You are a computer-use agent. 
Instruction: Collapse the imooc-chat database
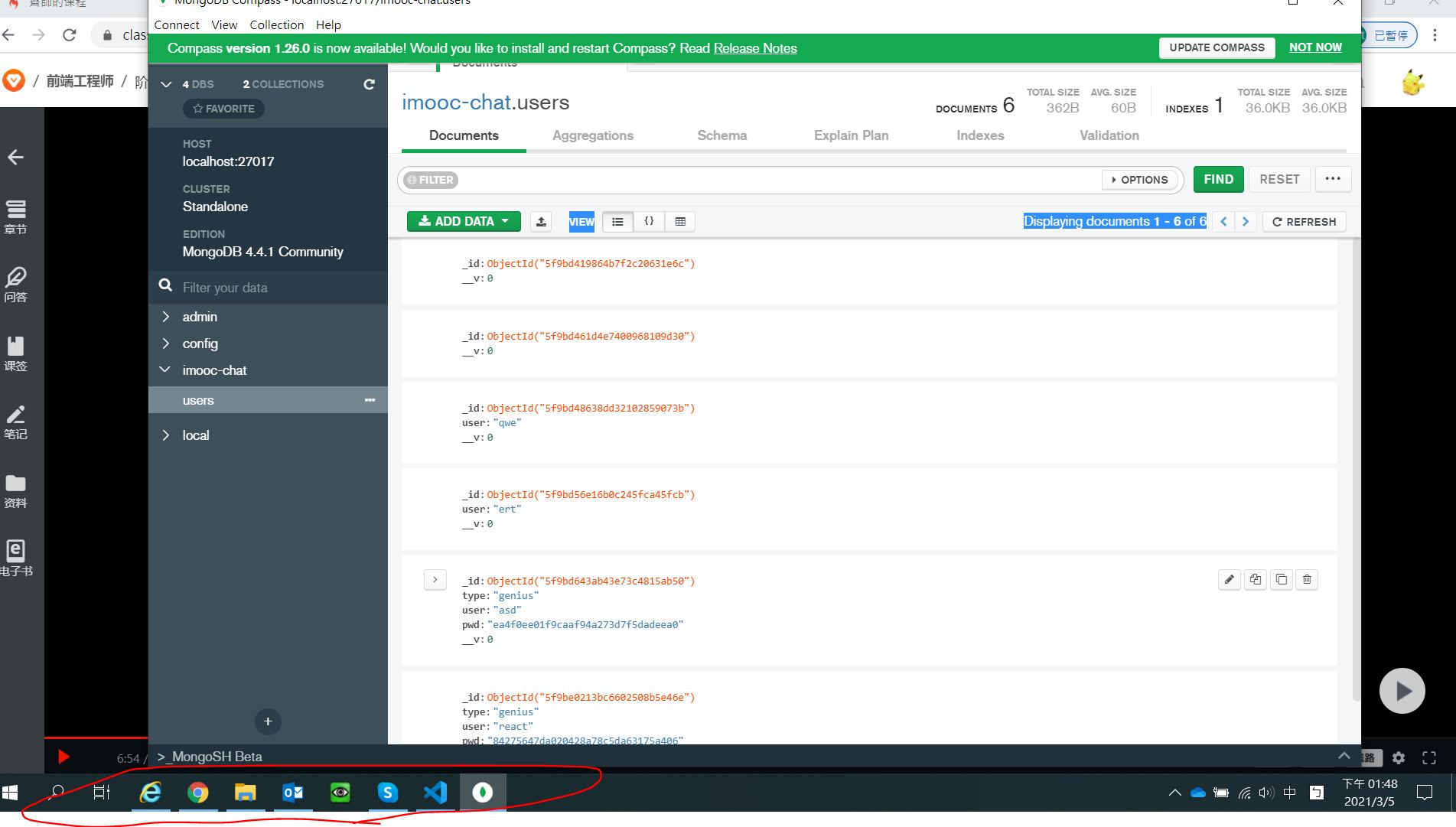click(x=165, y=370)
